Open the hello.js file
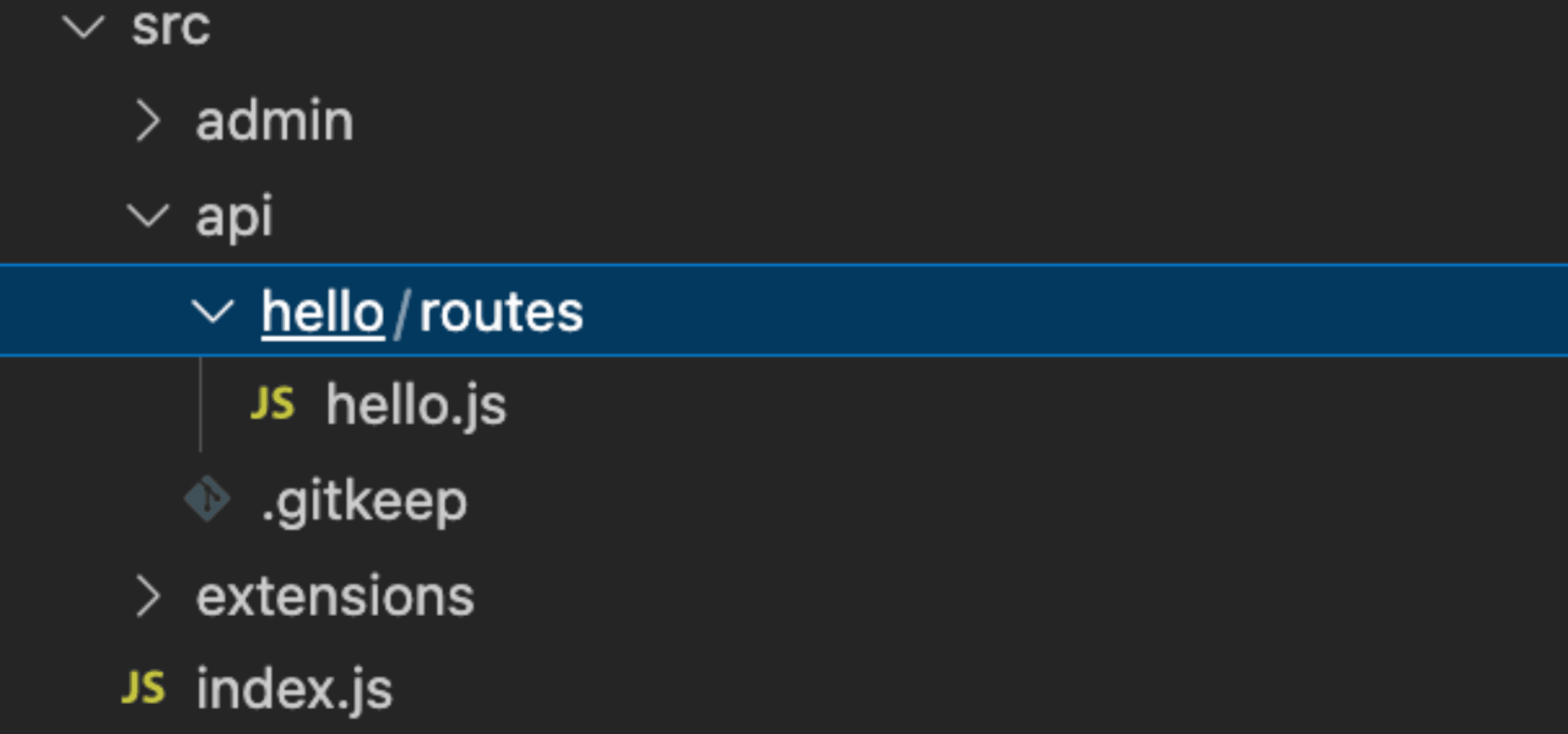Screen dimensions: 1568x734 click(416, 406)
